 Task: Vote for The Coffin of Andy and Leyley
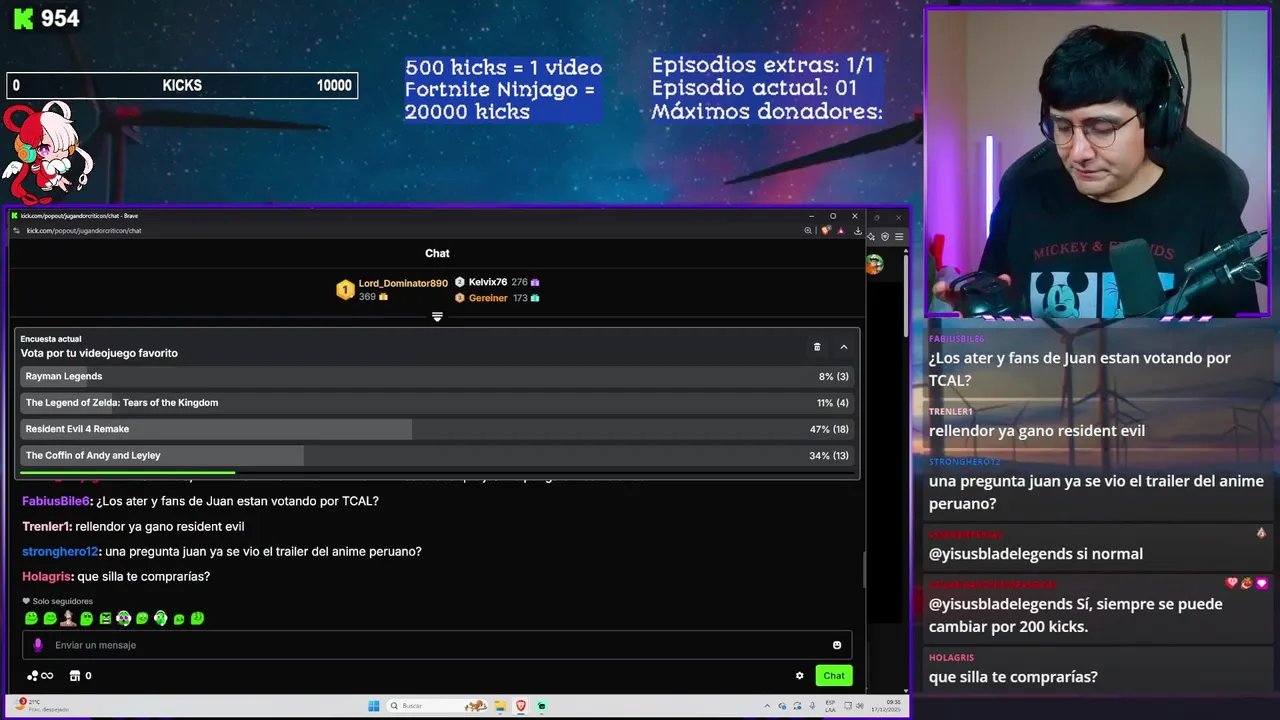pyautogui.click(x=437, y=455)
